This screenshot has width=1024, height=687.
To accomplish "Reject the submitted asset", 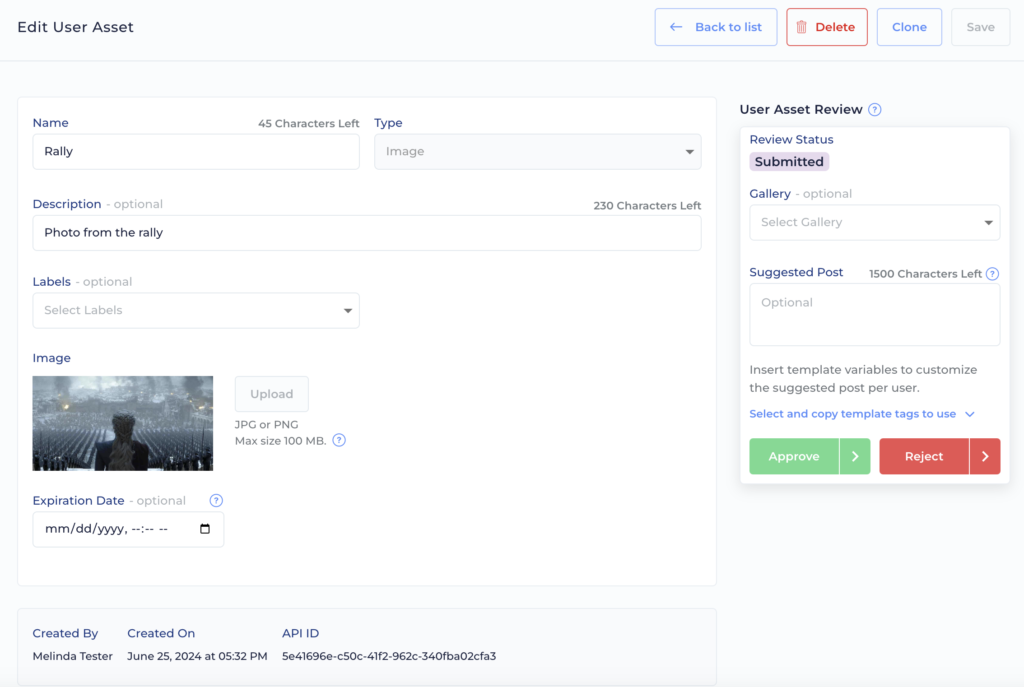I will pyautogui.click(x=923, y=456).
